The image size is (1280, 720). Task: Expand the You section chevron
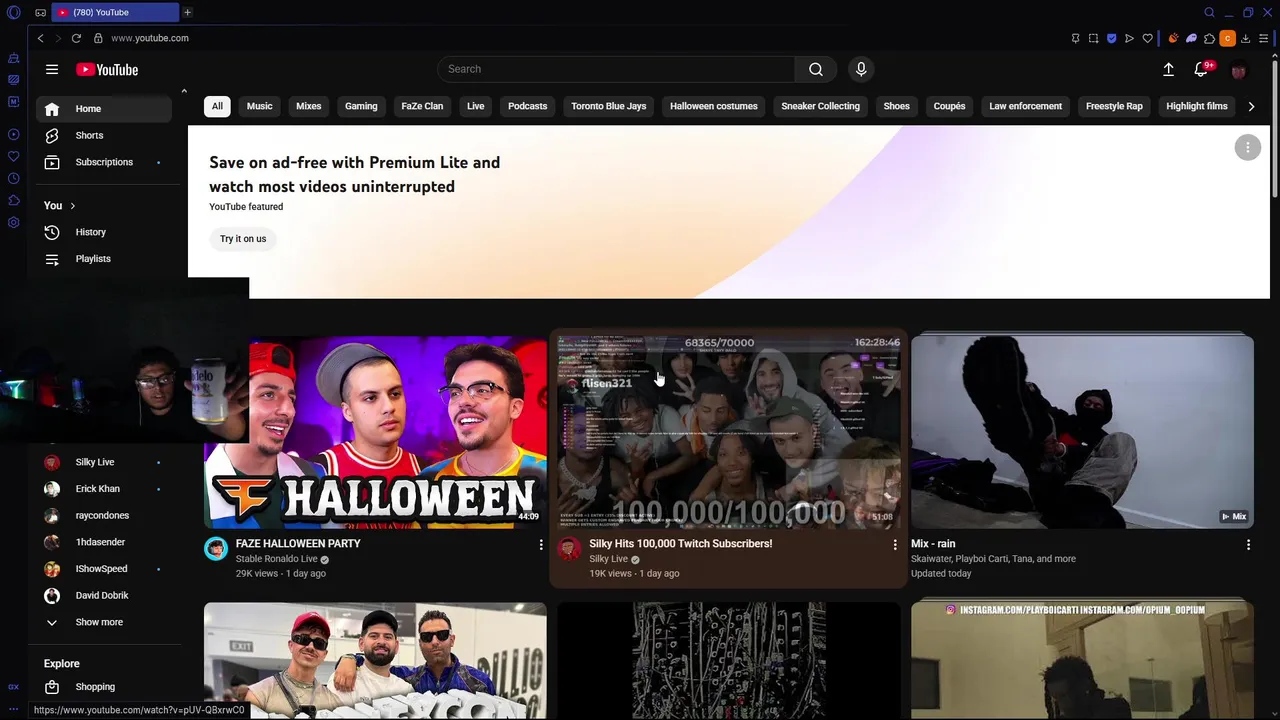tap(72, 205)
